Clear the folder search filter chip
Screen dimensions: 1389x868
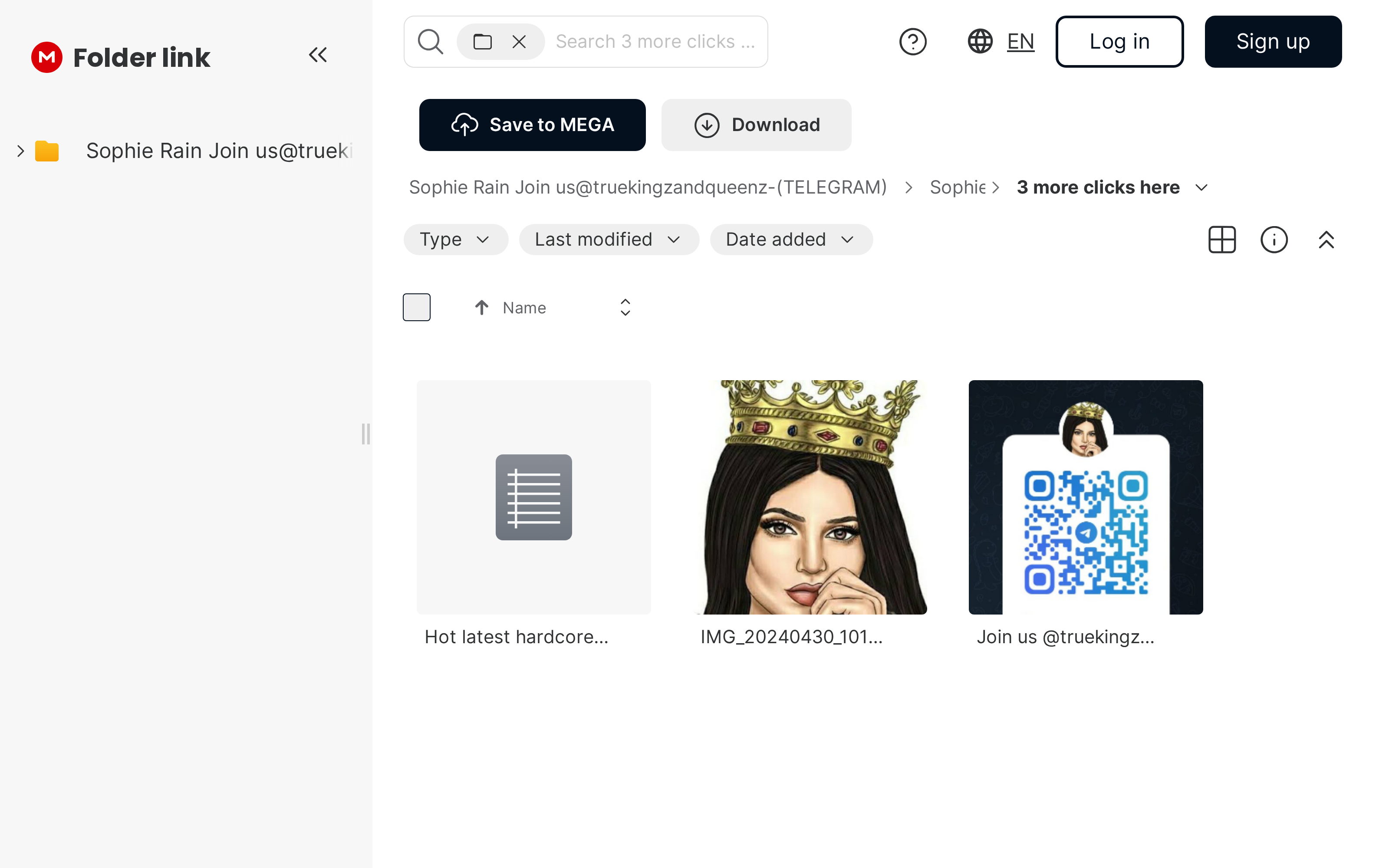click(519, 42)
